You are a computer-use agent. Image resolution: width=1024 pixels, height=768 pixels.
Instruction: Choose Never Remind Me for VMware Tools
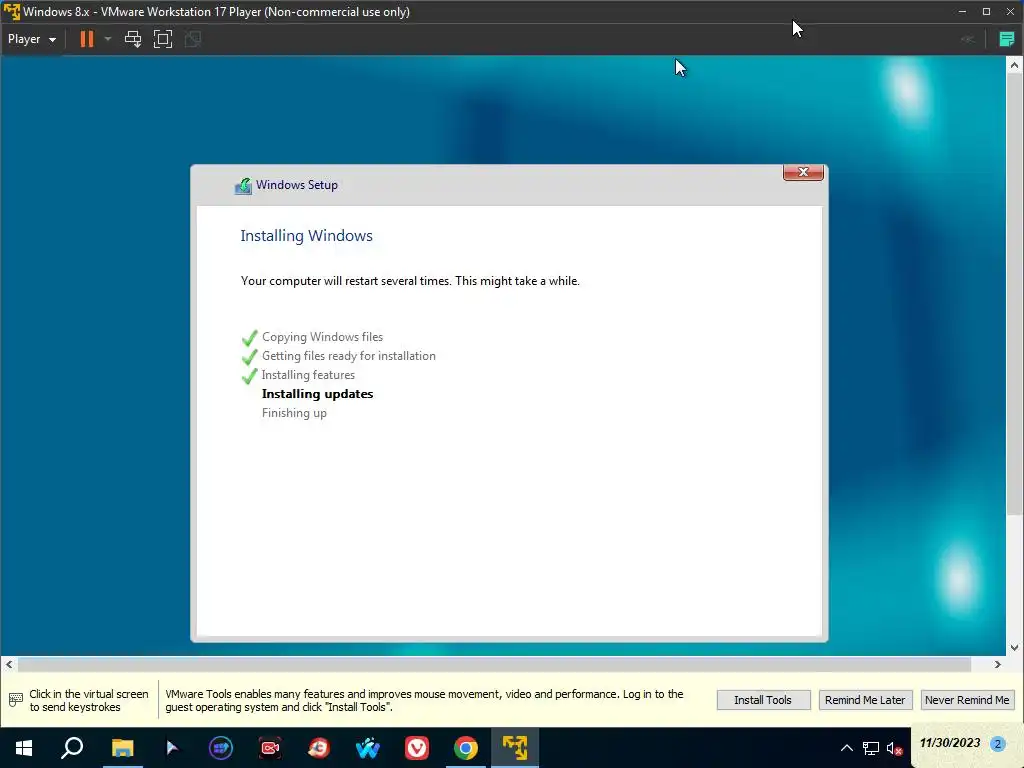tap(967, 699)
